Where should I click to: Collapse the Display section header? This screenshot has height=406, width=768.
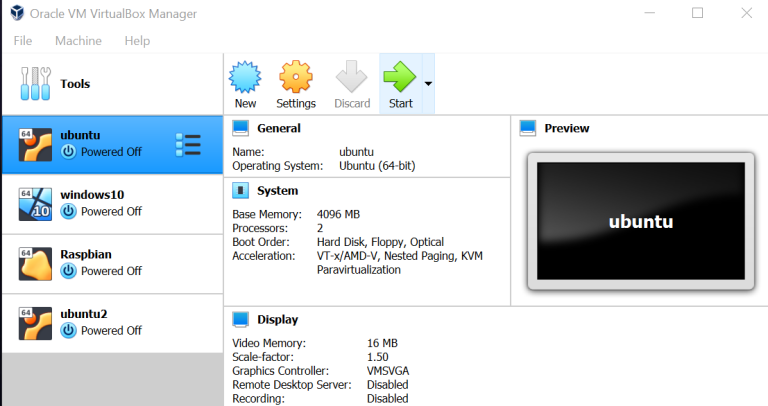point(277,319)
